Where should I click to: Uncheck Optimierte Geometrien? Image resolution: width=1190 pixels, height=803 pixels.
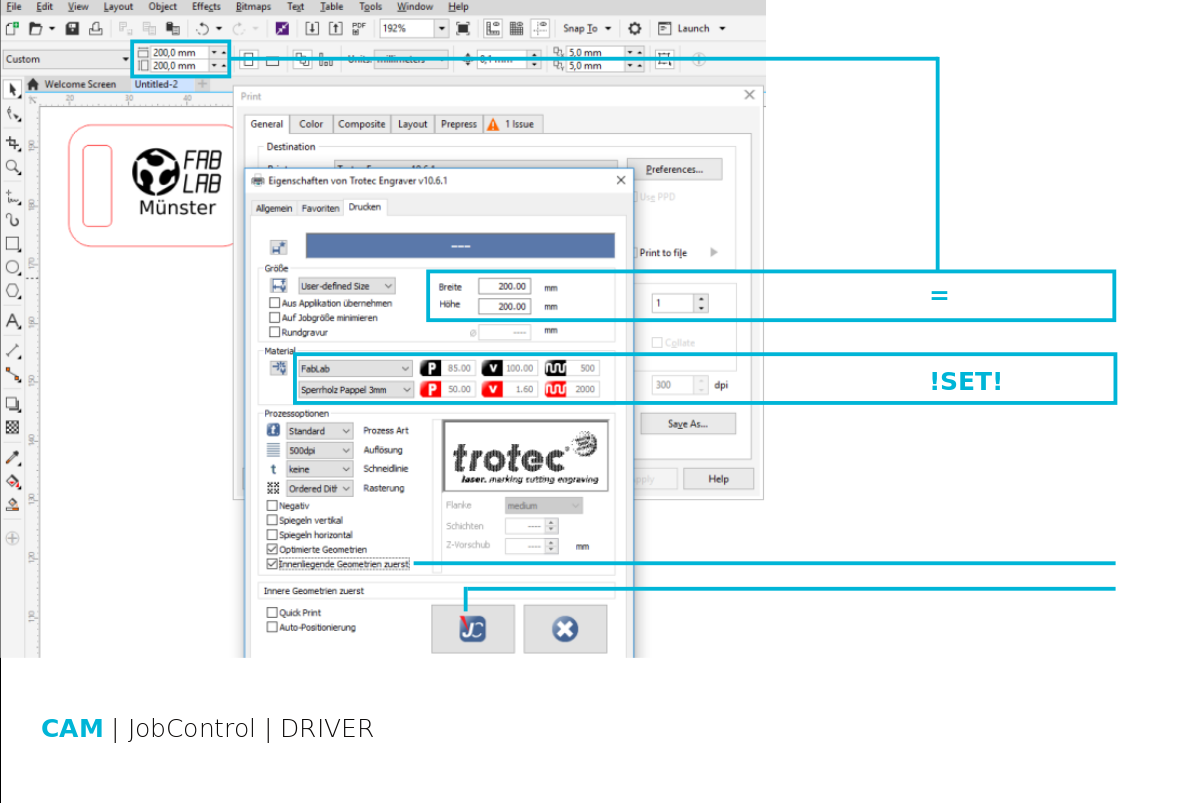click(x=272, y=549)
